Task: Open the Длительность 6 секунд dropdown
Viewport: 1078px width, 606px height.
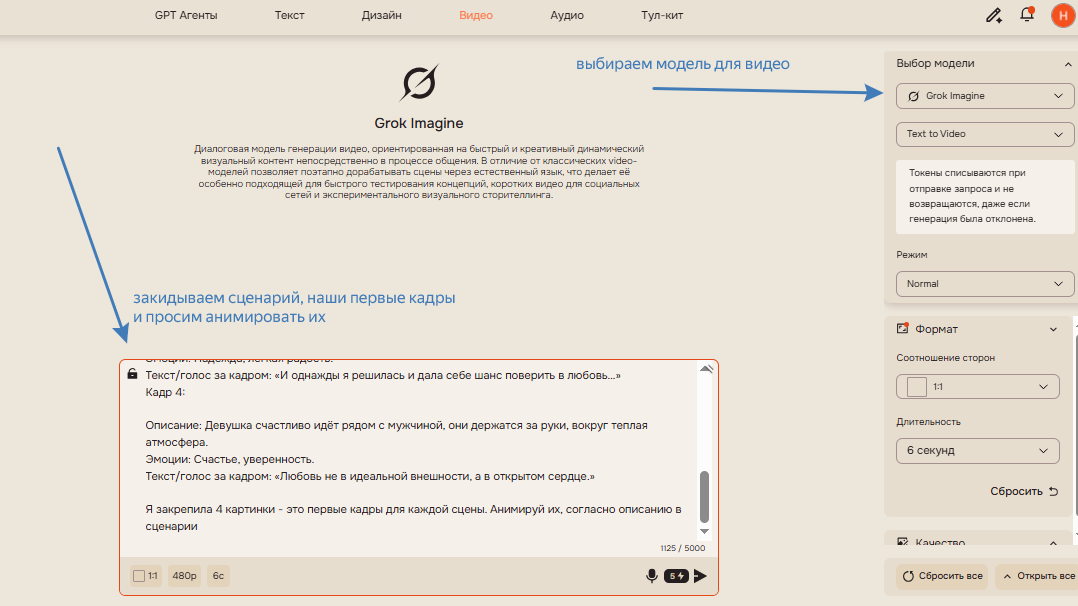Action: [977, 451]
